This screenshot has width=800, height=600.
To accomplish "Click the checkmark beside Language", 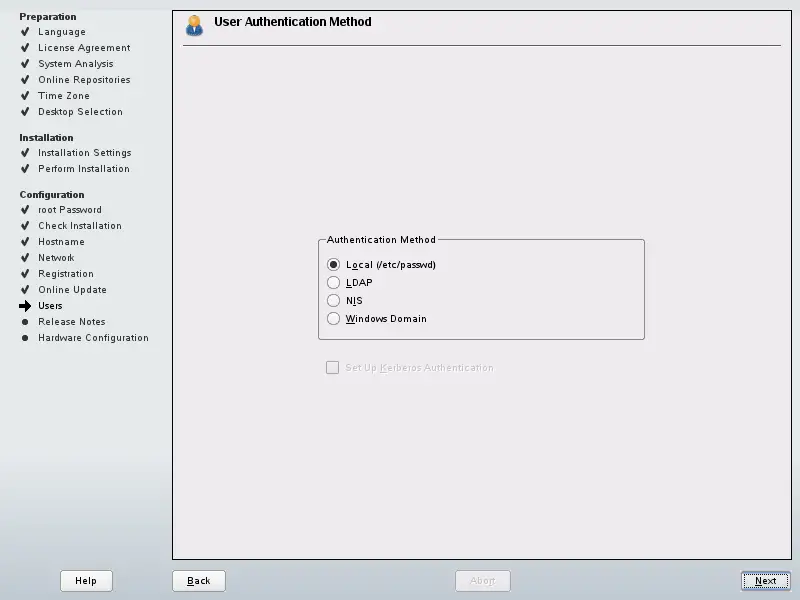I will point(25,32).
